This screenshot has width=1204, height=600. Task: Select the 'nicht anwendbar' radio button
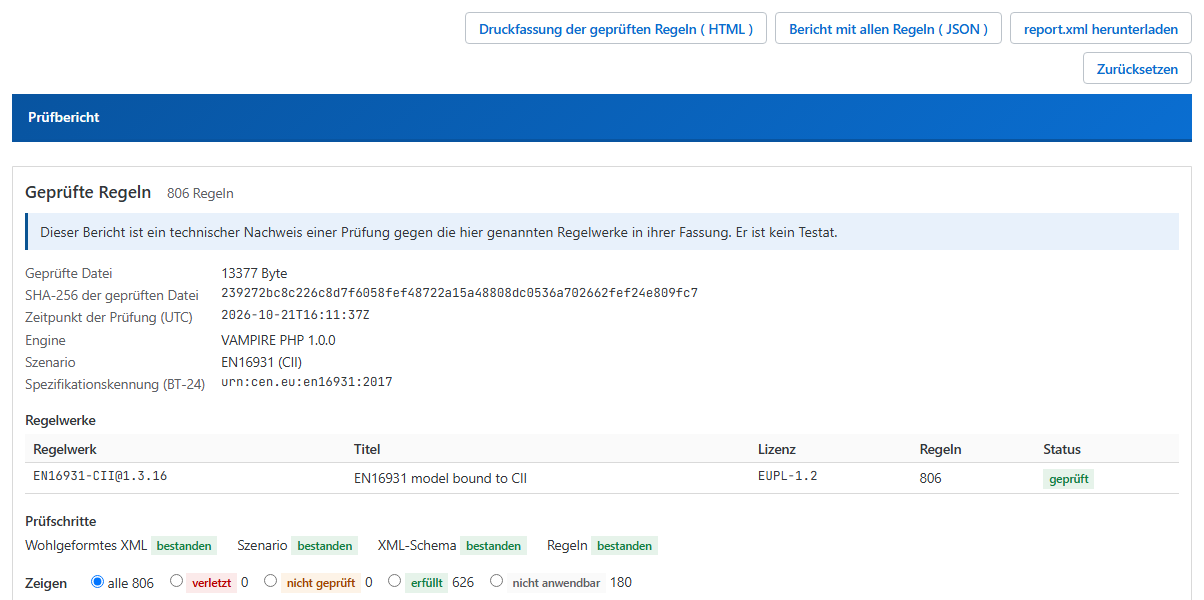click(496, 581)
